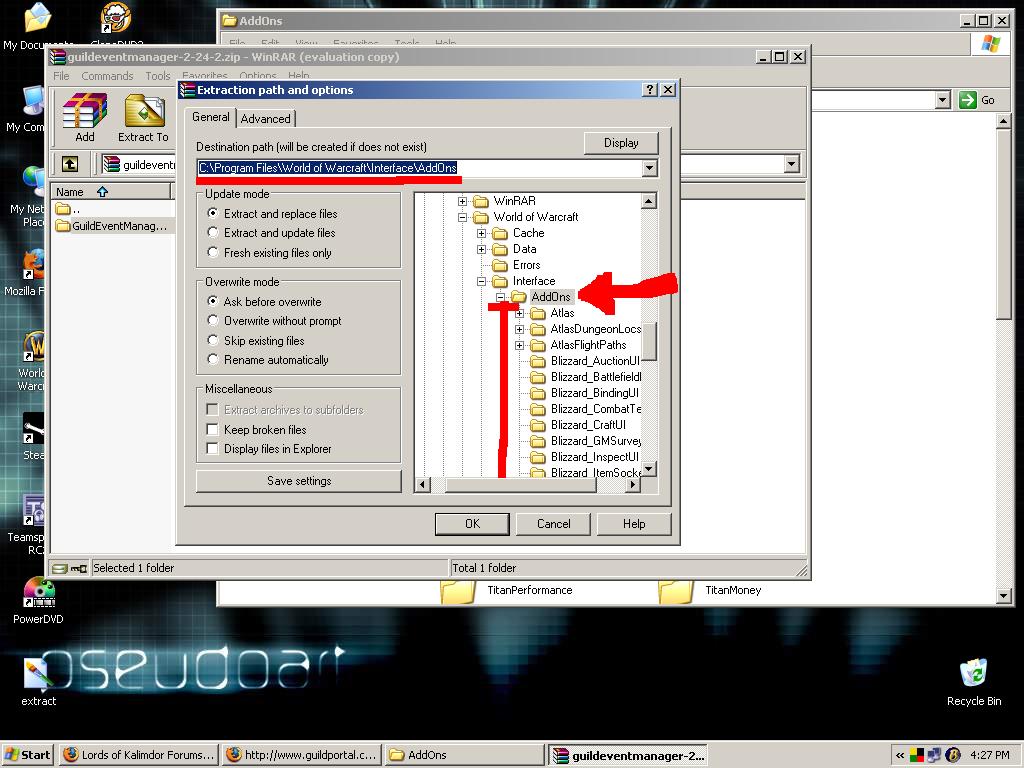Click the Extract To toolbar icon
This screenshot has height=768, width=1024.
point(143,117)
